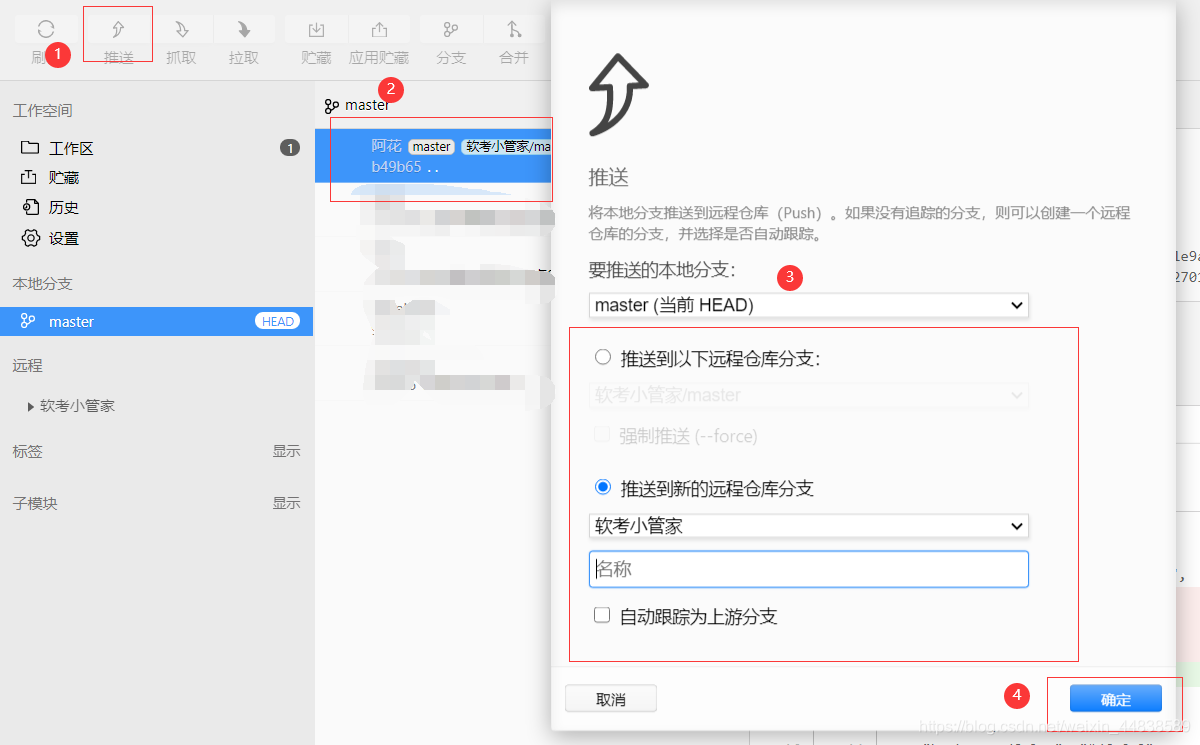Click the 推送 (Push) toolbar button
The height and width of the screenshot is (745, 1200).
[118, 41]
